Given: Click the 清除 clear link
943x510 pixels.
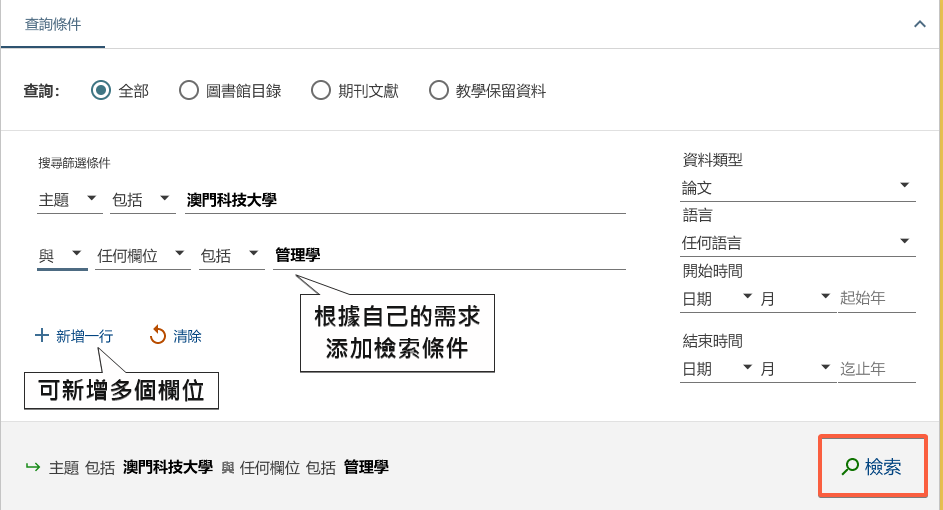Looking at the screenshot, I should pos(187,336).
